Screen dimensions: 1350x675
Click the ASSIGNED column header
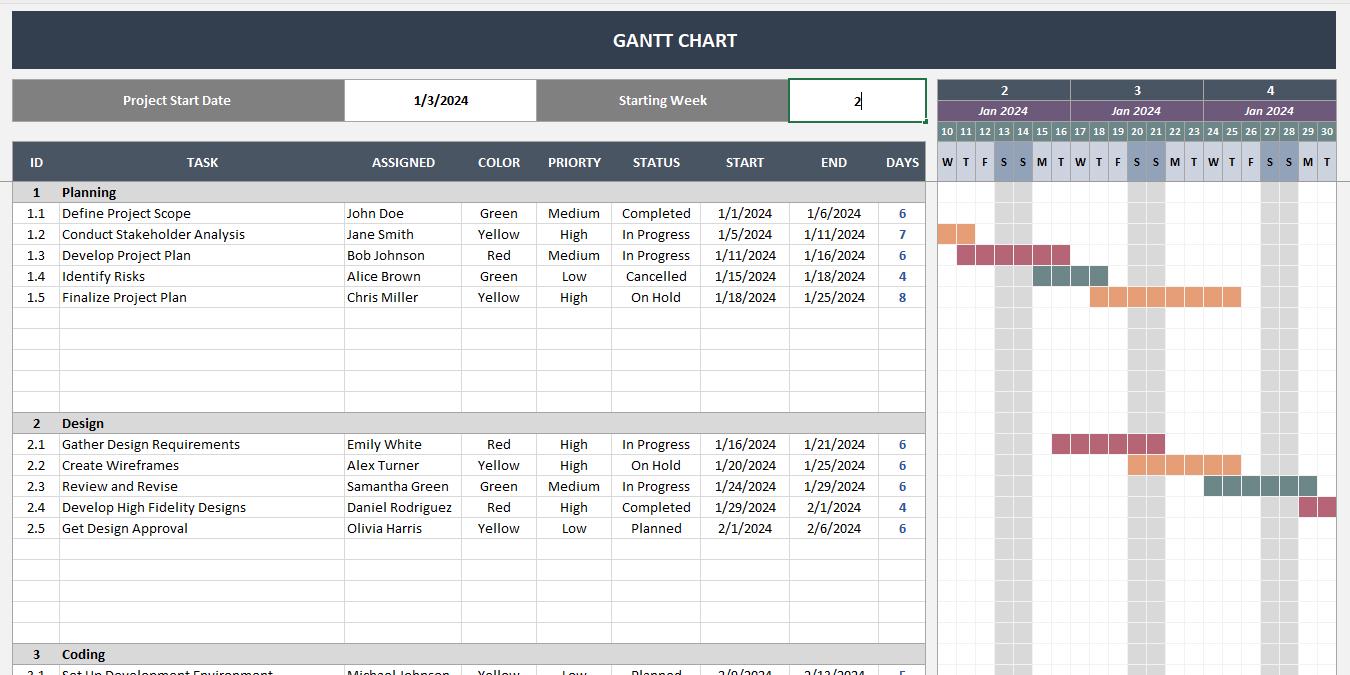[403, 162]
